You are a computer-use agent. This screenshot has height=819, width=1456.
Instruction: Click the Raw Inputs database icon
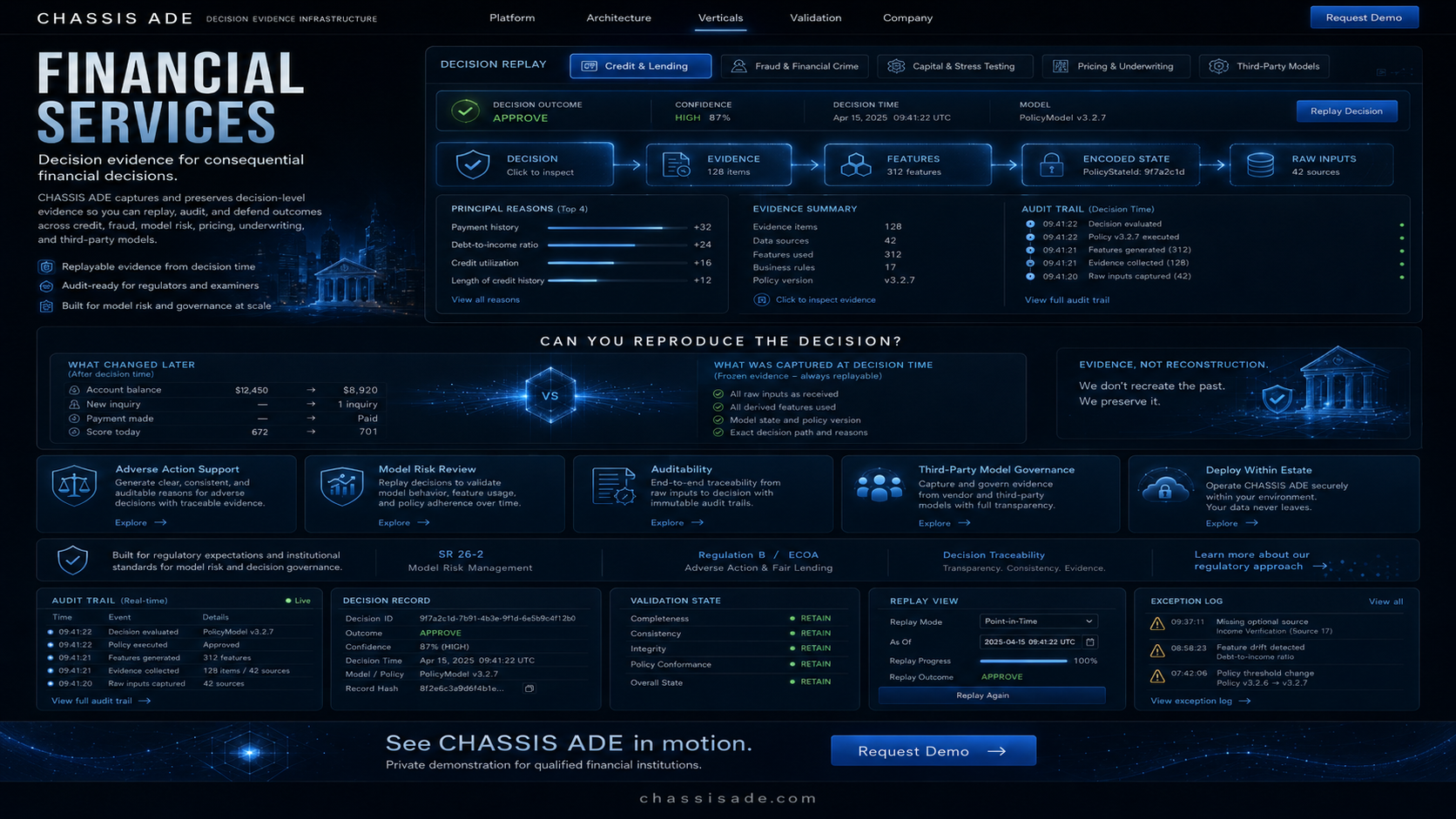pyautogui.click(x=1260, y=164)
